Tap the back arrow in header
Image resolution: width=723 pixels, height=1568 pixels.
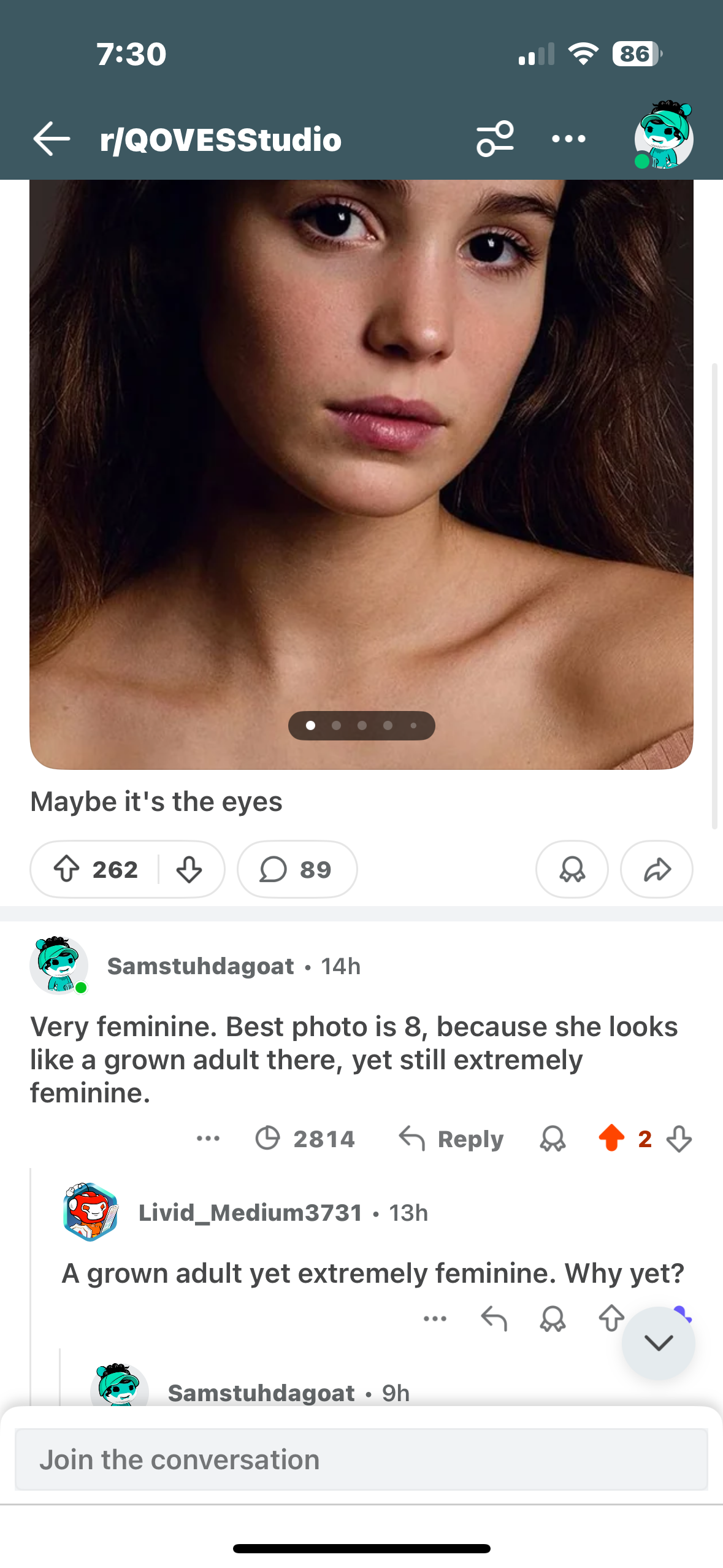point(52,139)
